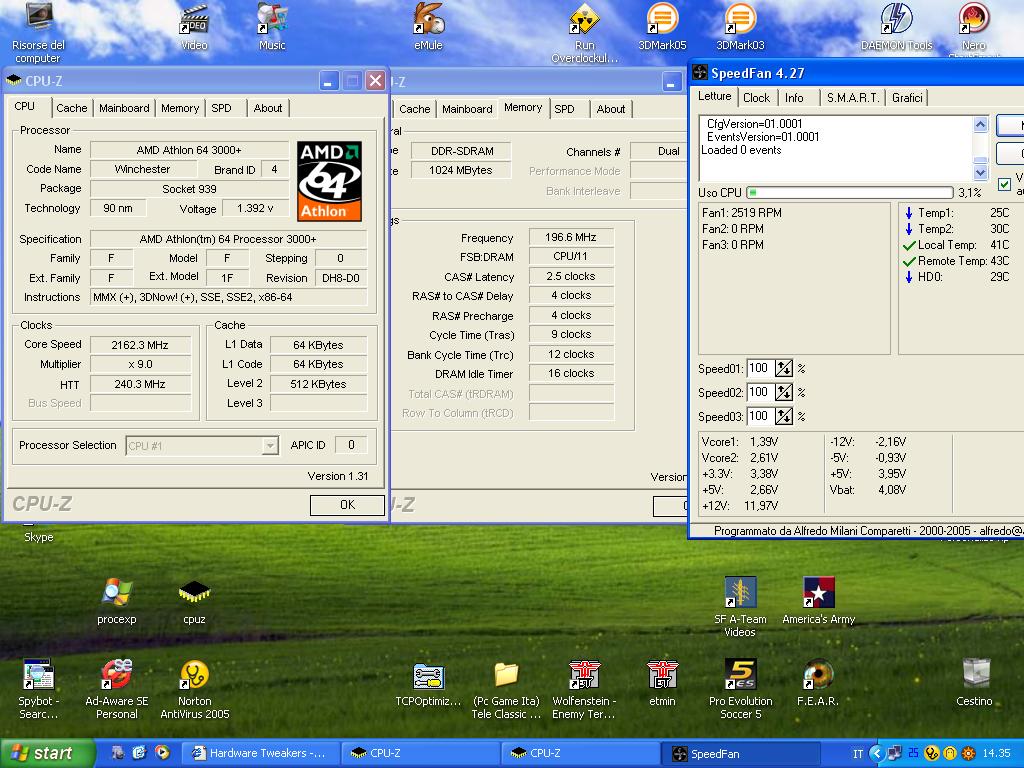1024x768 pixels.
Task: Adjust the Speed02 spinner in SpeedFan
Action: [x=784, y=392]
